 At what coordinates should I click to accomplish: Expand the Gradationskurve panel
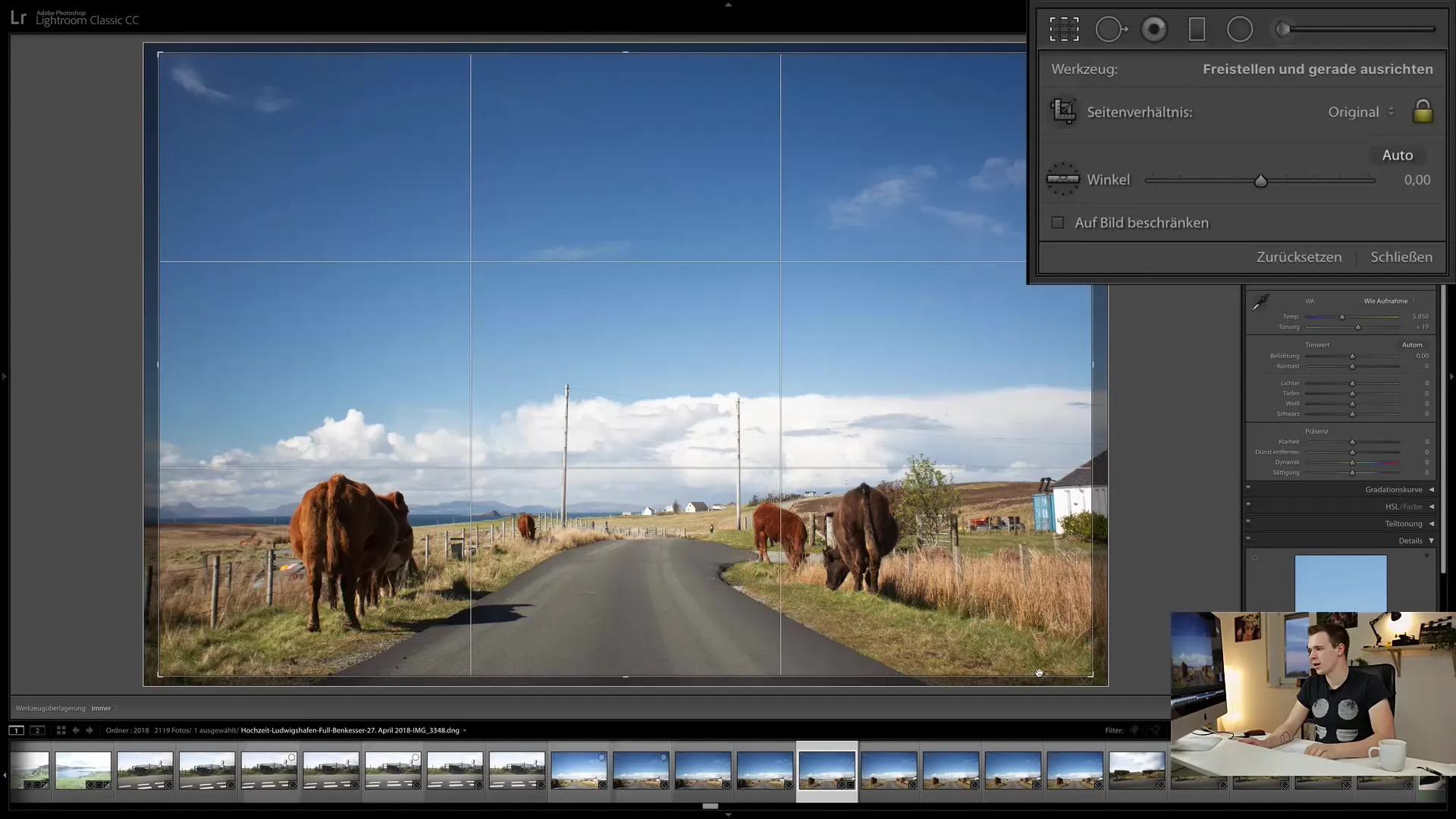(x=1432, y=490)
